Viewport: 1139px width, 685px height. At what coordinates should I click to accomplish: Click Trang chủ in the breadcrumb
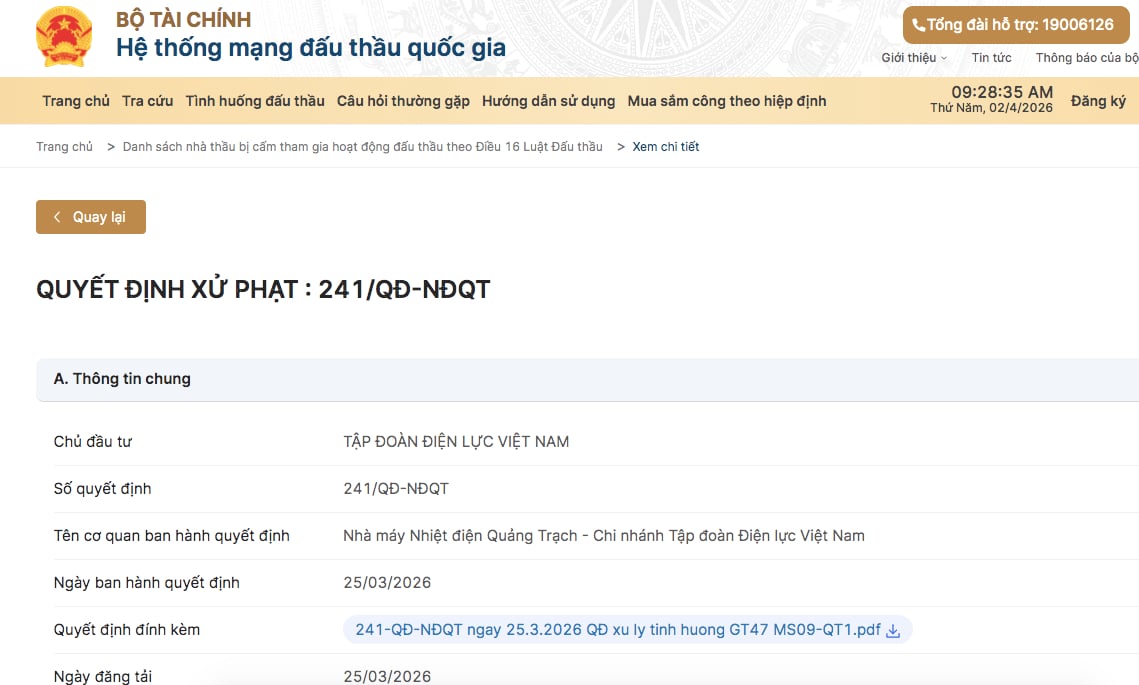pos(65,147)
